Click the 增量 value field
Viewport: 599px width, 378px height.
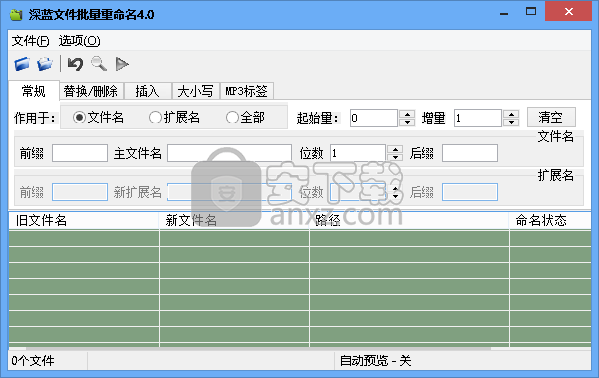coord(478,118)
